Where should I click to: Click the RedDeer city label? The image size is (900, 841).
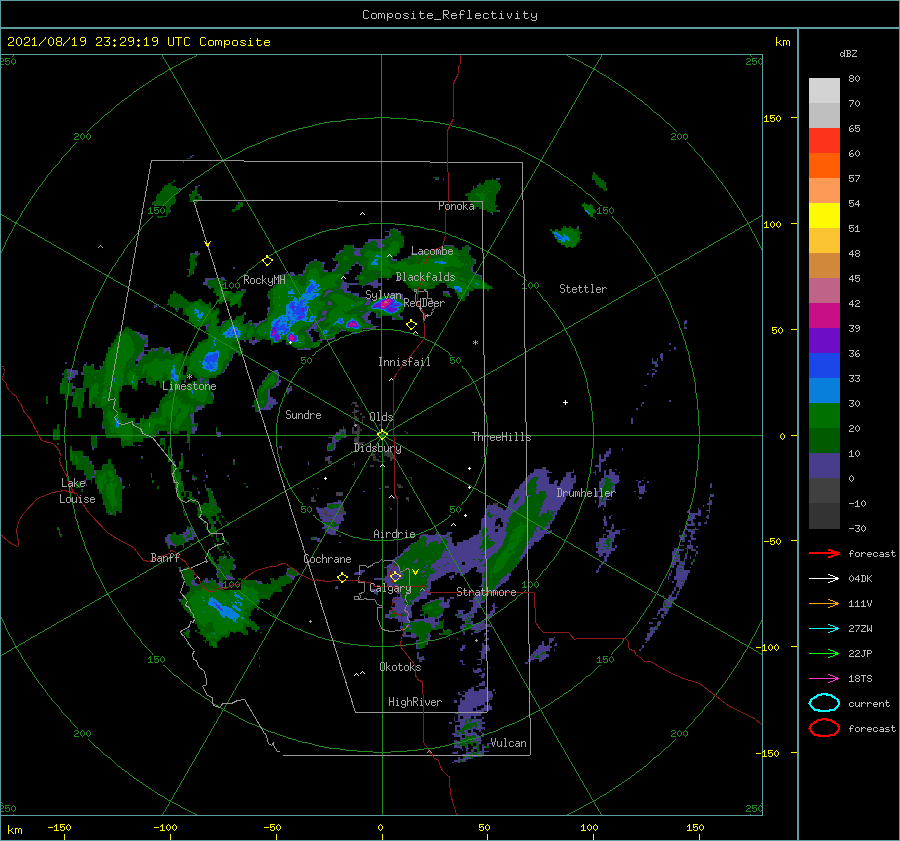424,303
